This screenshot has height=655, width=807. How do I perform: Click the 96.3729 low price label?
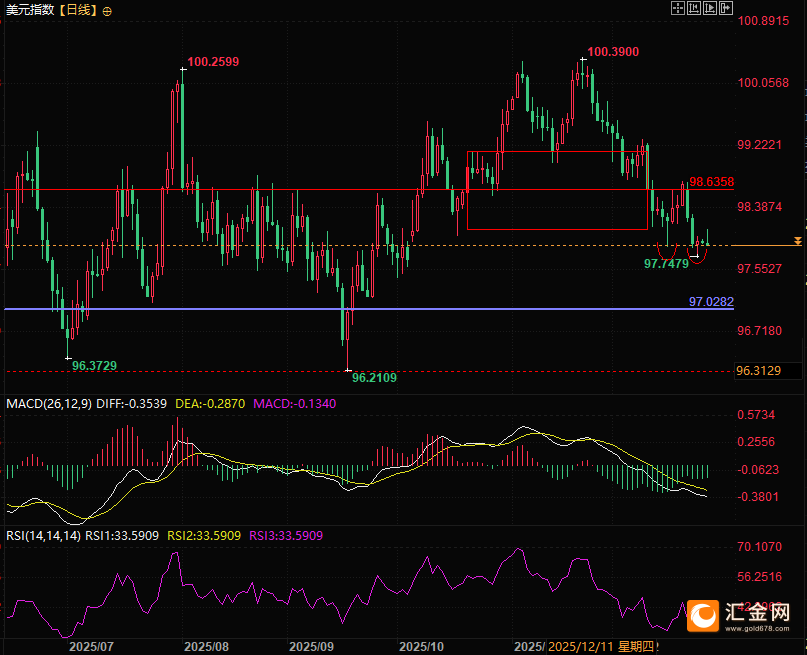click(94, 366)
